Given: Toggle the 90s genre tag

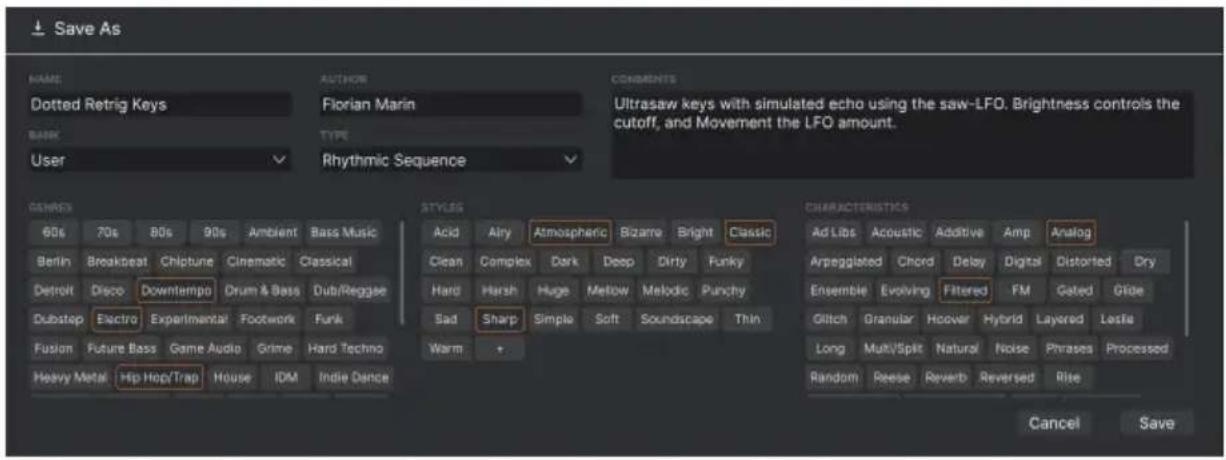Looking at the screenshot, I should tap(215, 232).
